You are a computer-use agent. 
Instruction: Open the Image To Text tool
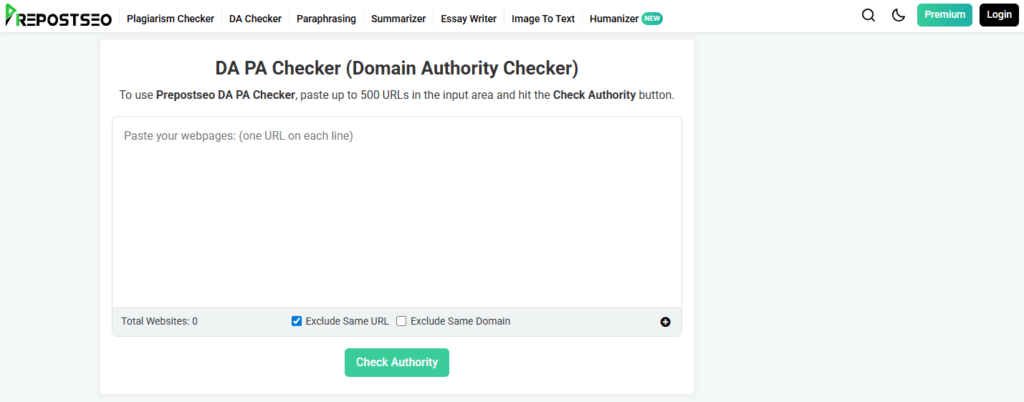(x=543, y=18)
